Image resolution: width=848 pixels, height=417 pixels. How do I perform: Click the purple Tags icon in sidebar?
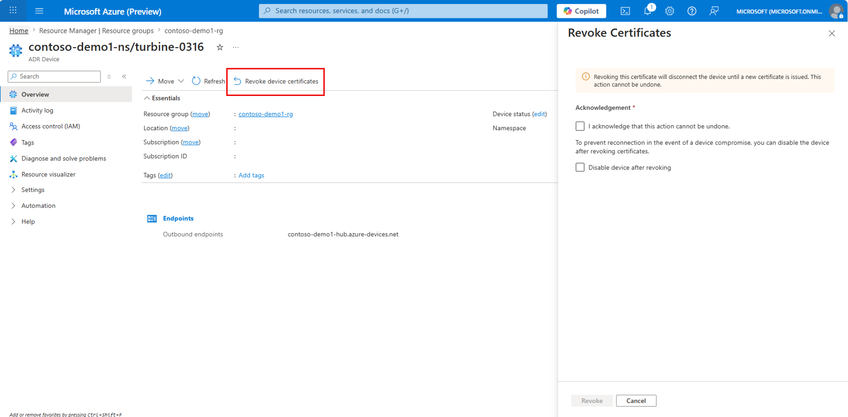14,142
